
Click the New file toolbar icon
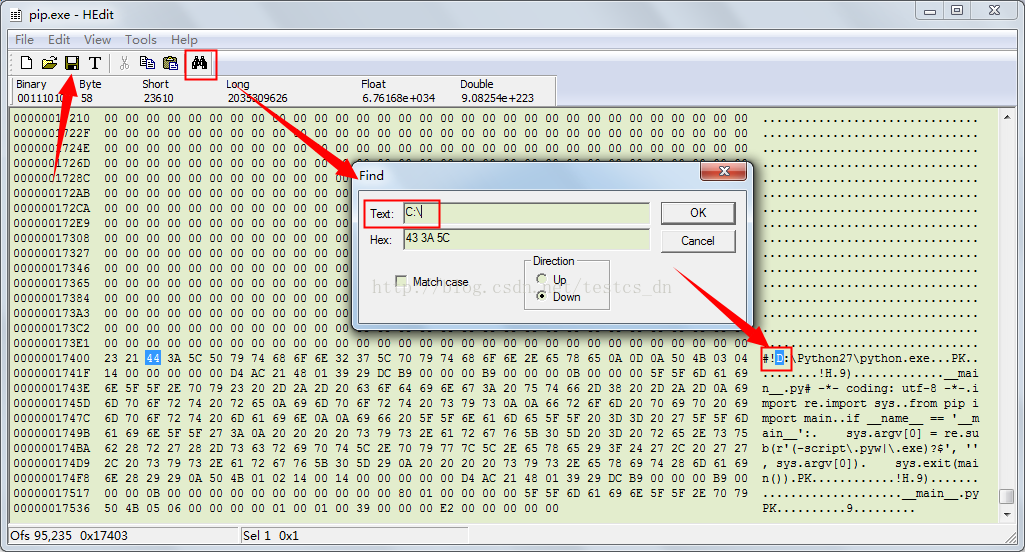(x=26, y=63)
